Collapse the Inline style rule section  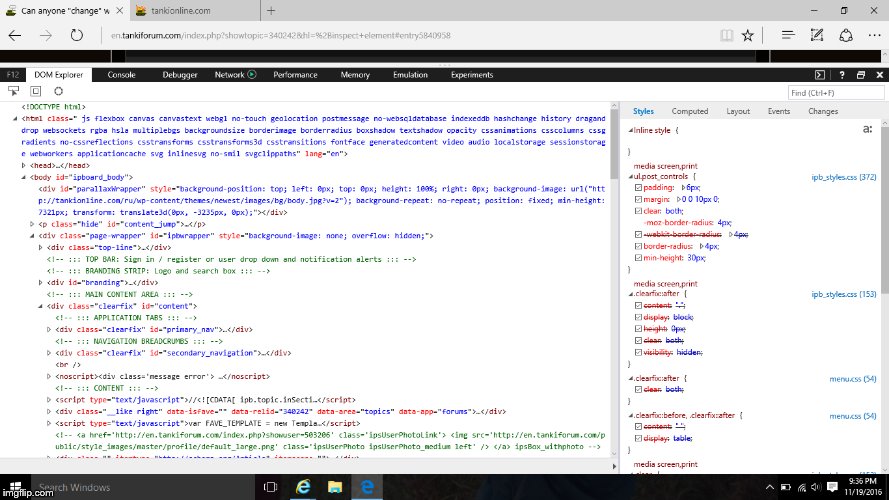630,130
